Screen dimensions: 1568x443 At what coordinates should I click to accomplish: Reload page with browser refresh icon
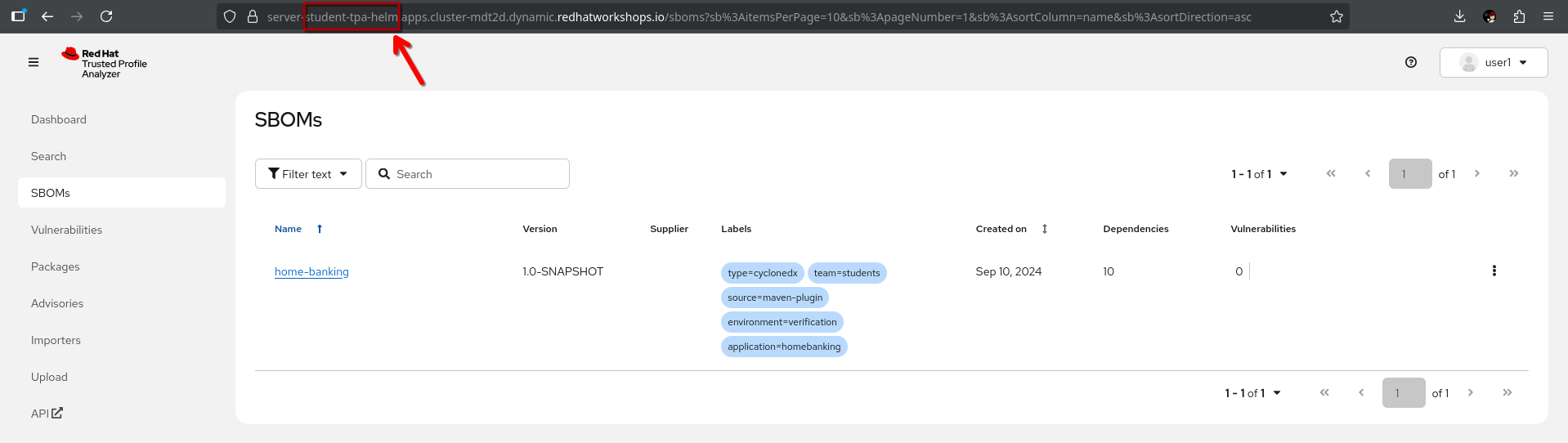[x=106, y=16]
